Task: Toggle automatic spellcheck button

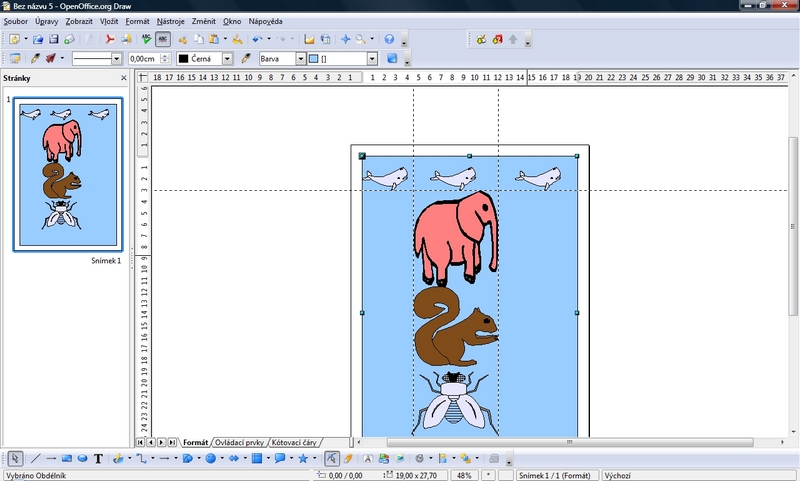Action: pyautogui.click(x=163, y=40)
